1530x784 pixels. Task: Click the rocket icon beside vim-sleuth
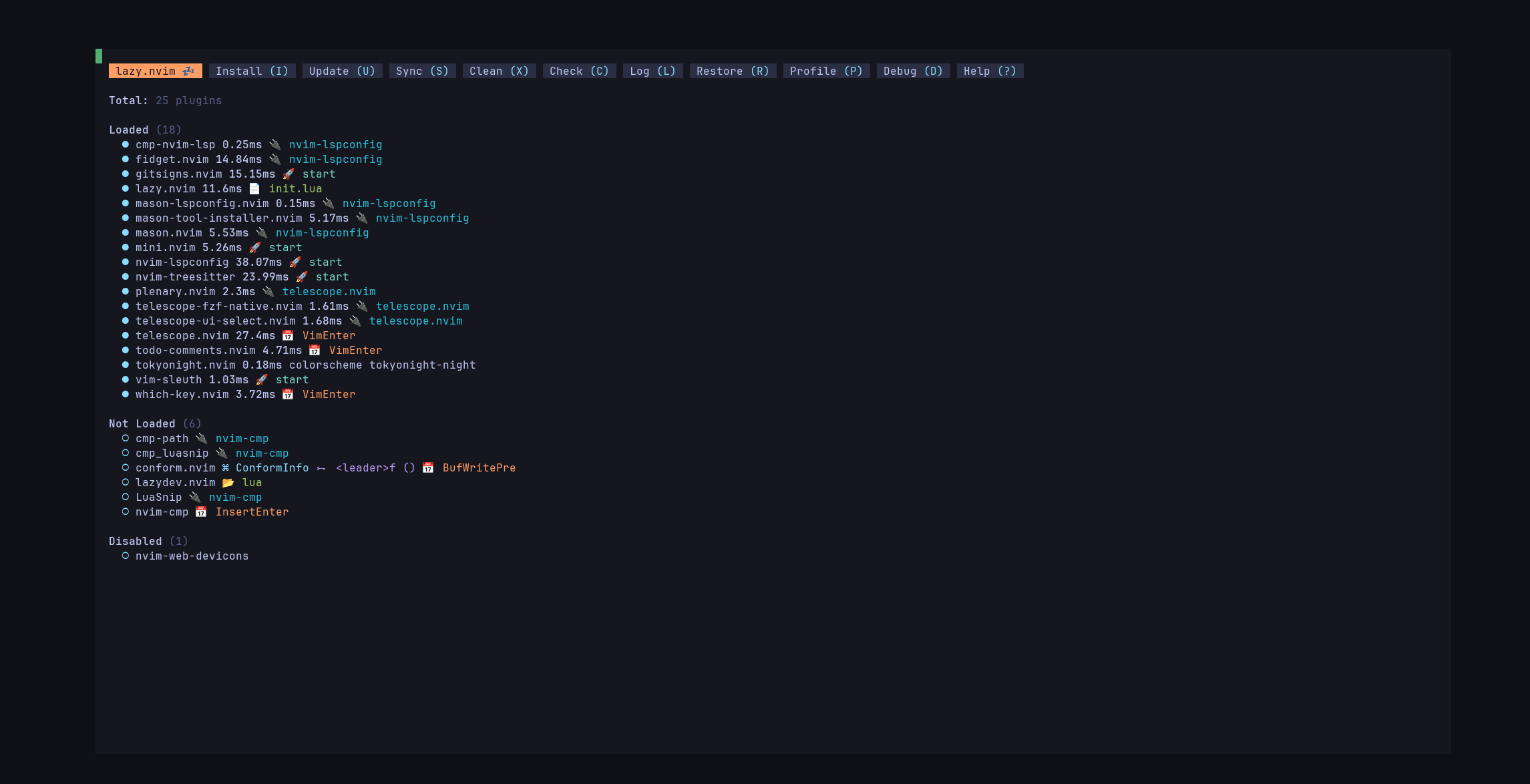coord(262,380)
